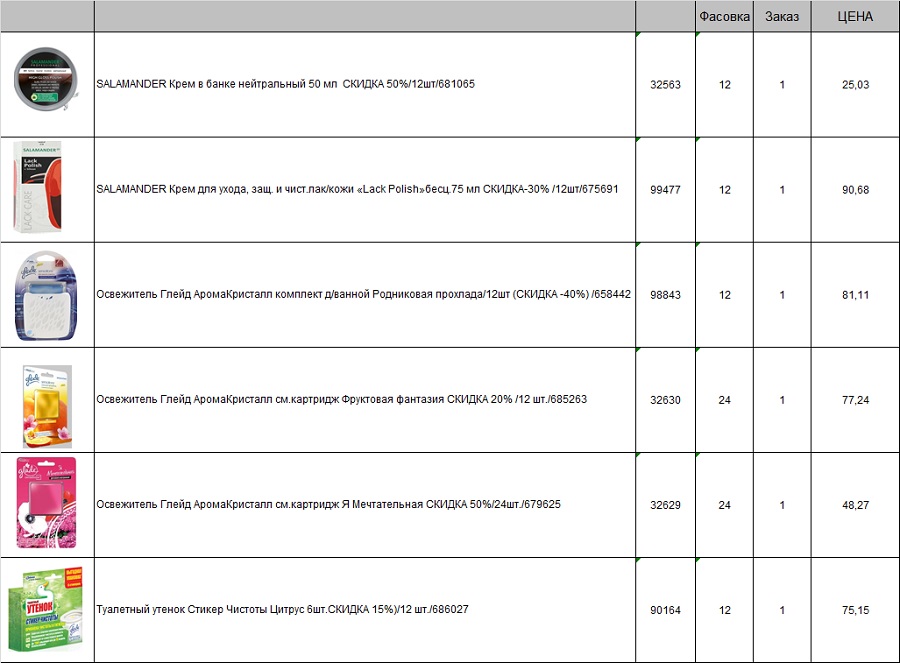The image size is (900, 663).
Task: Open the yellow Glade fruit cartridge image
Action: [x=47, y=406]
